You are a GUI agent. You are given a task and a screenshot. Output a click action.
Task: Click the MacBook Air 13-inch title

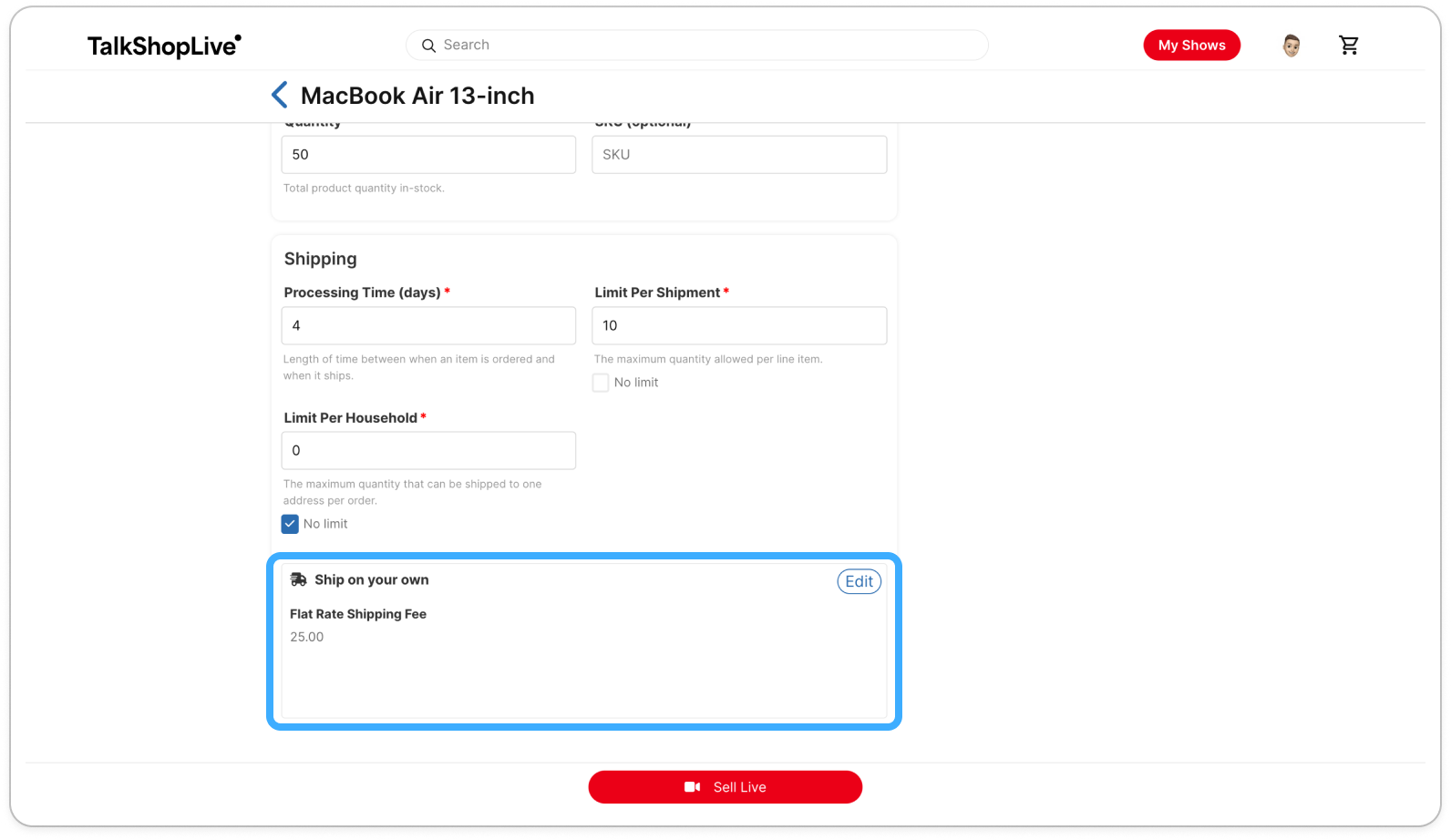[417, 96]
